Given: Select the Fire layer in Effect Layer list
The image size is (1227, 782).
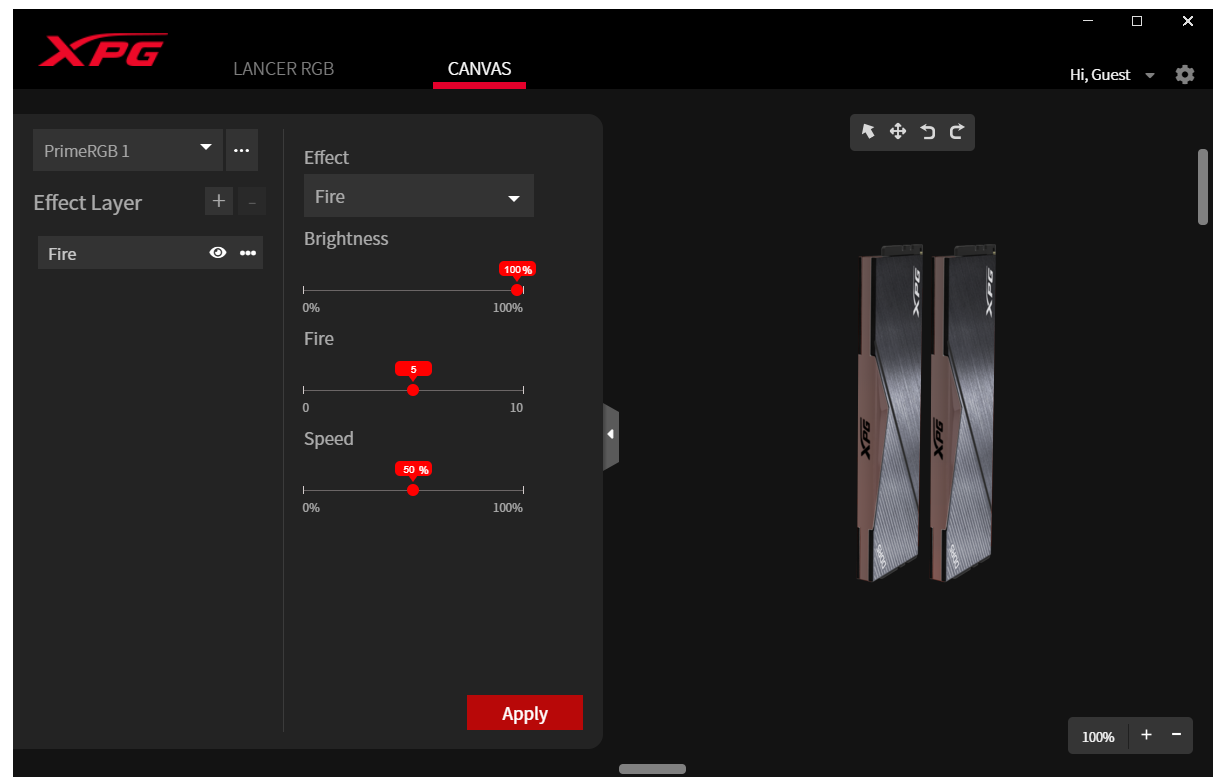Looking at the screenshot, I should pos(150,253).
